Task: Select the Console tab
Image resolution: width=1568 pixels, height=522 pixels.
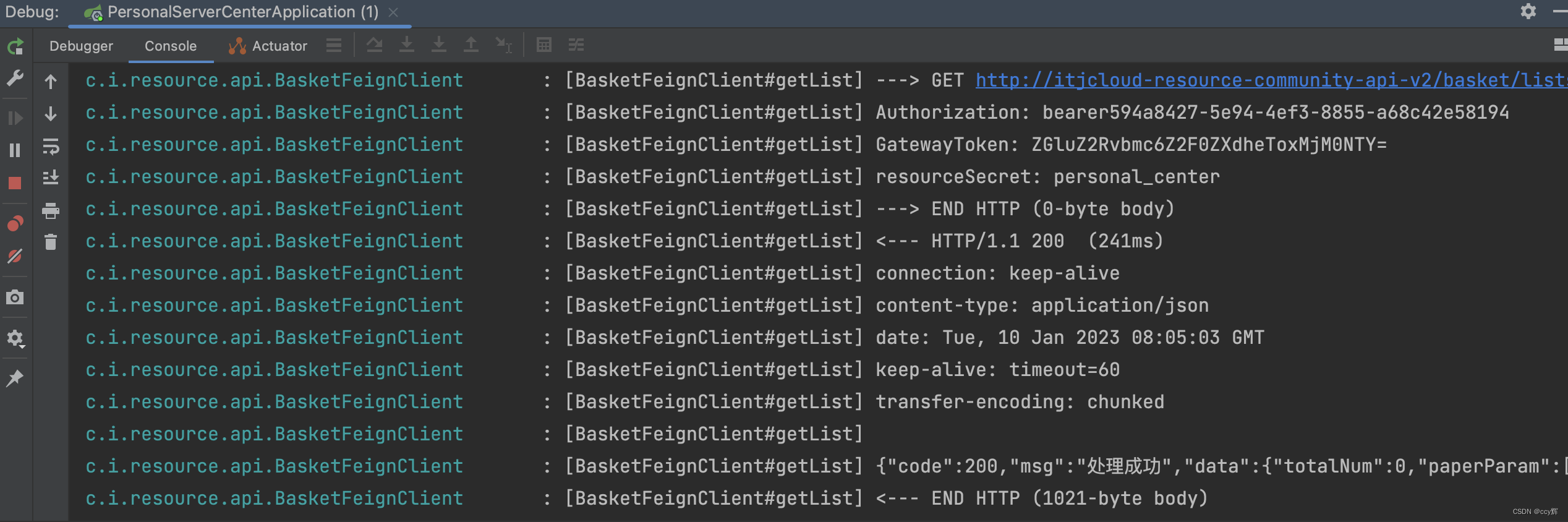Action: pyautogui.click(x=171, y=46)
